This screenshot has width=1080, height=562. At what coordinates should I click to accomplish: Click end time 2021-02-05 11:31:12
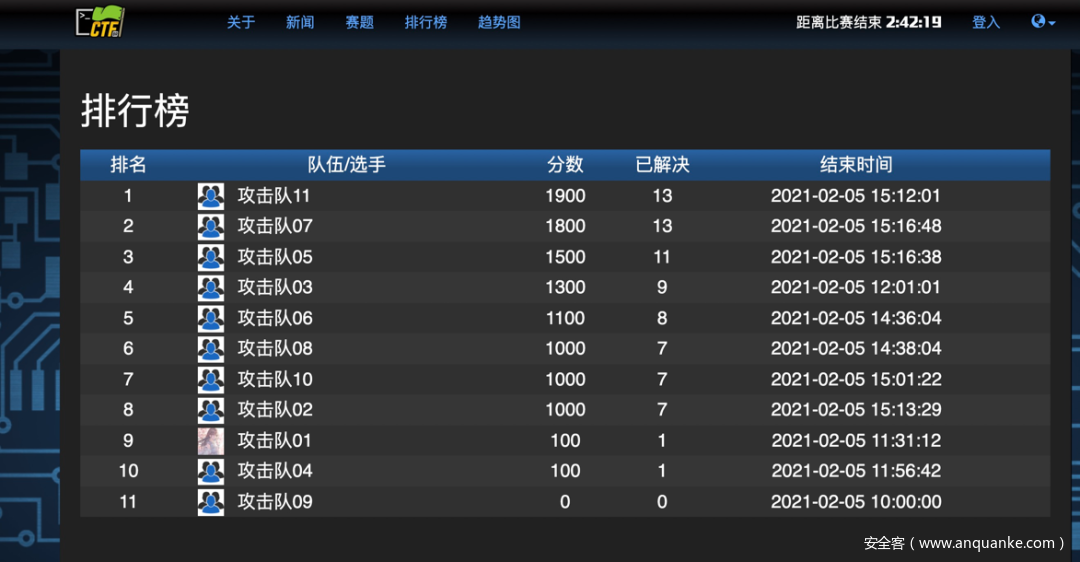click(x=856, y=441)
